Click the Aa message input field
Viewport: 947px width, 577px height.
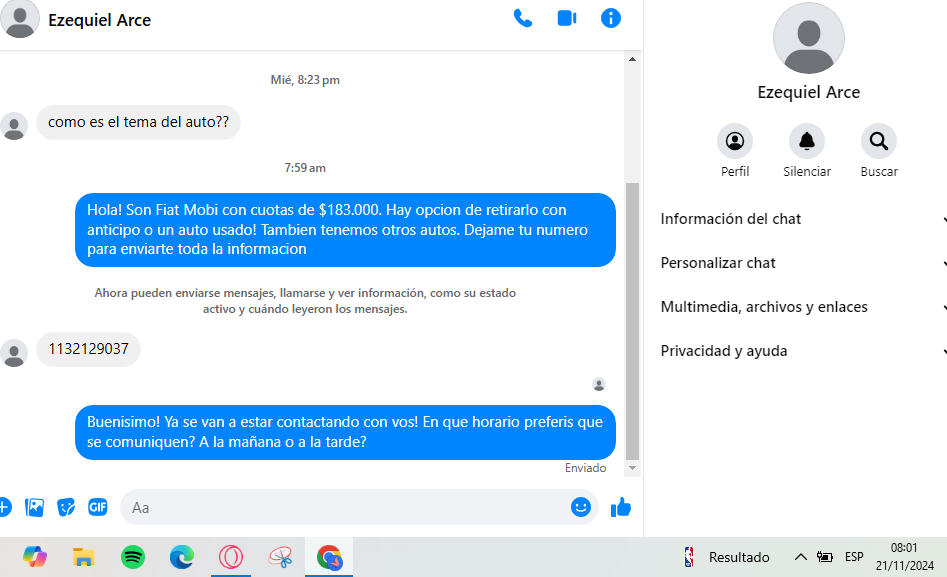[x=340, y=507]
